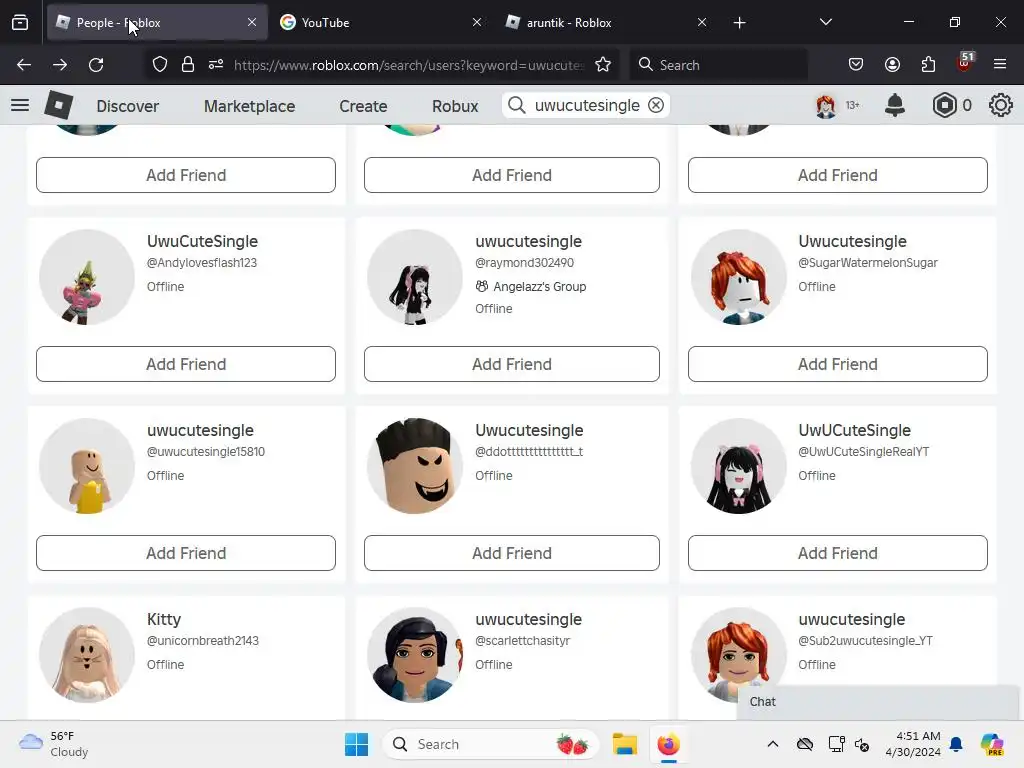Open the Robux page
This screenshot has width=1024, height=768.
tap(455, 106)
